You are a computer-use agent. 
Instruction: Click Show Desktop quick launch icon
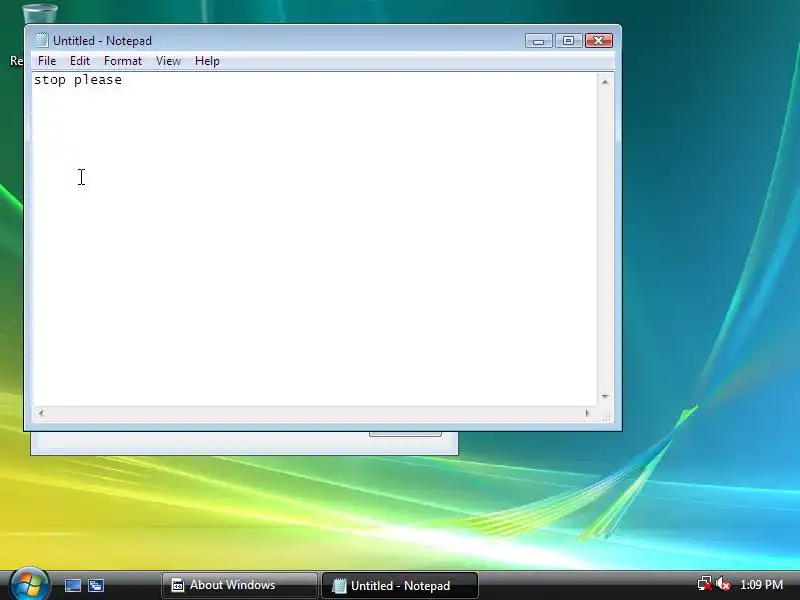pos(72,585)
